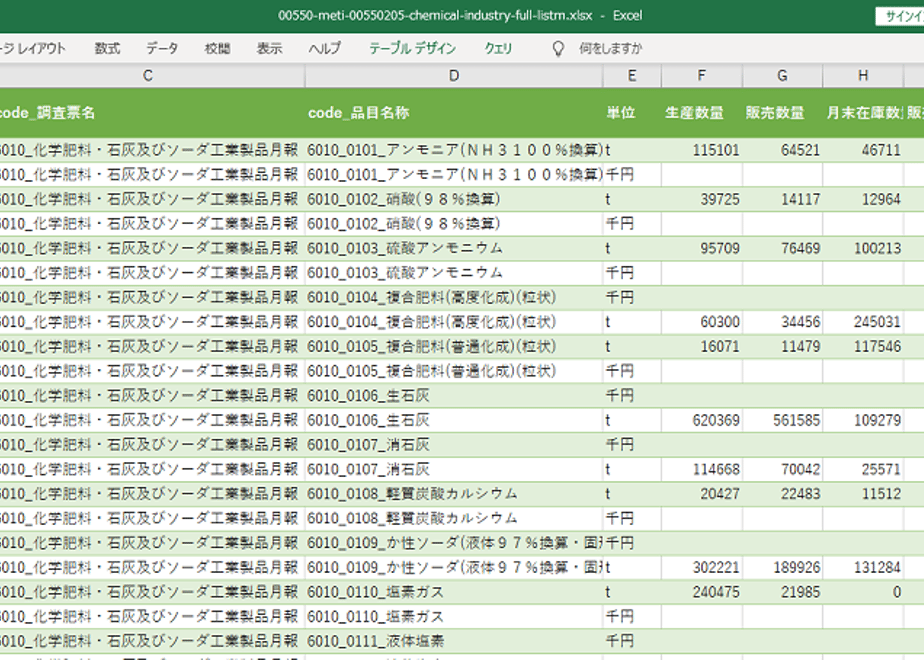Select cell with value 70042

click(783, 470)
